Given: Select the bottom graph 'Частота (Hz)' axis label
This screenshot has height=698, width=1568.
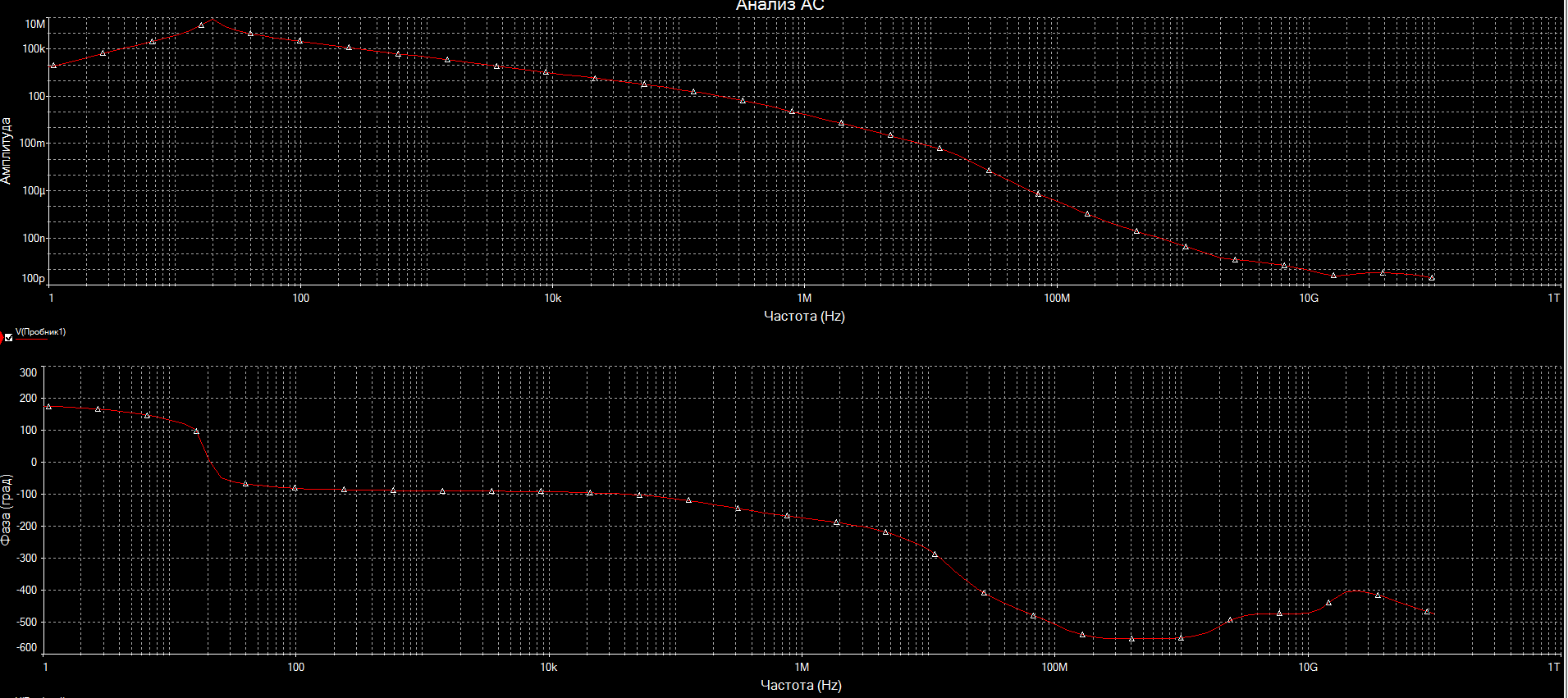Looking at the screenshot, I should (801, 685).
